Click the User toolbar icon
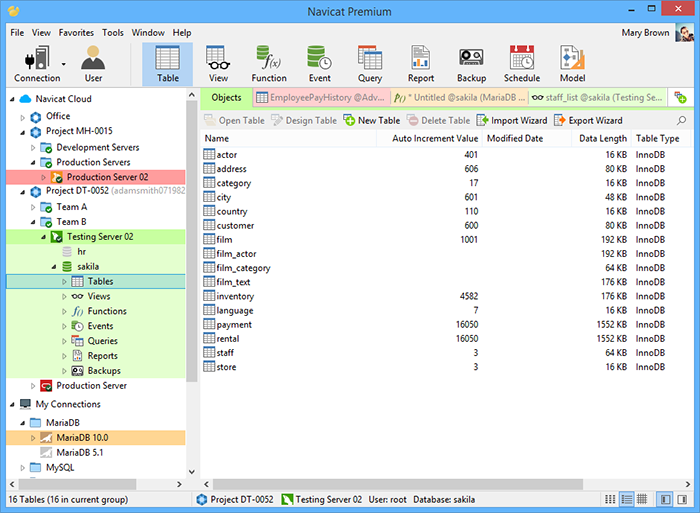 pos(93,64)
